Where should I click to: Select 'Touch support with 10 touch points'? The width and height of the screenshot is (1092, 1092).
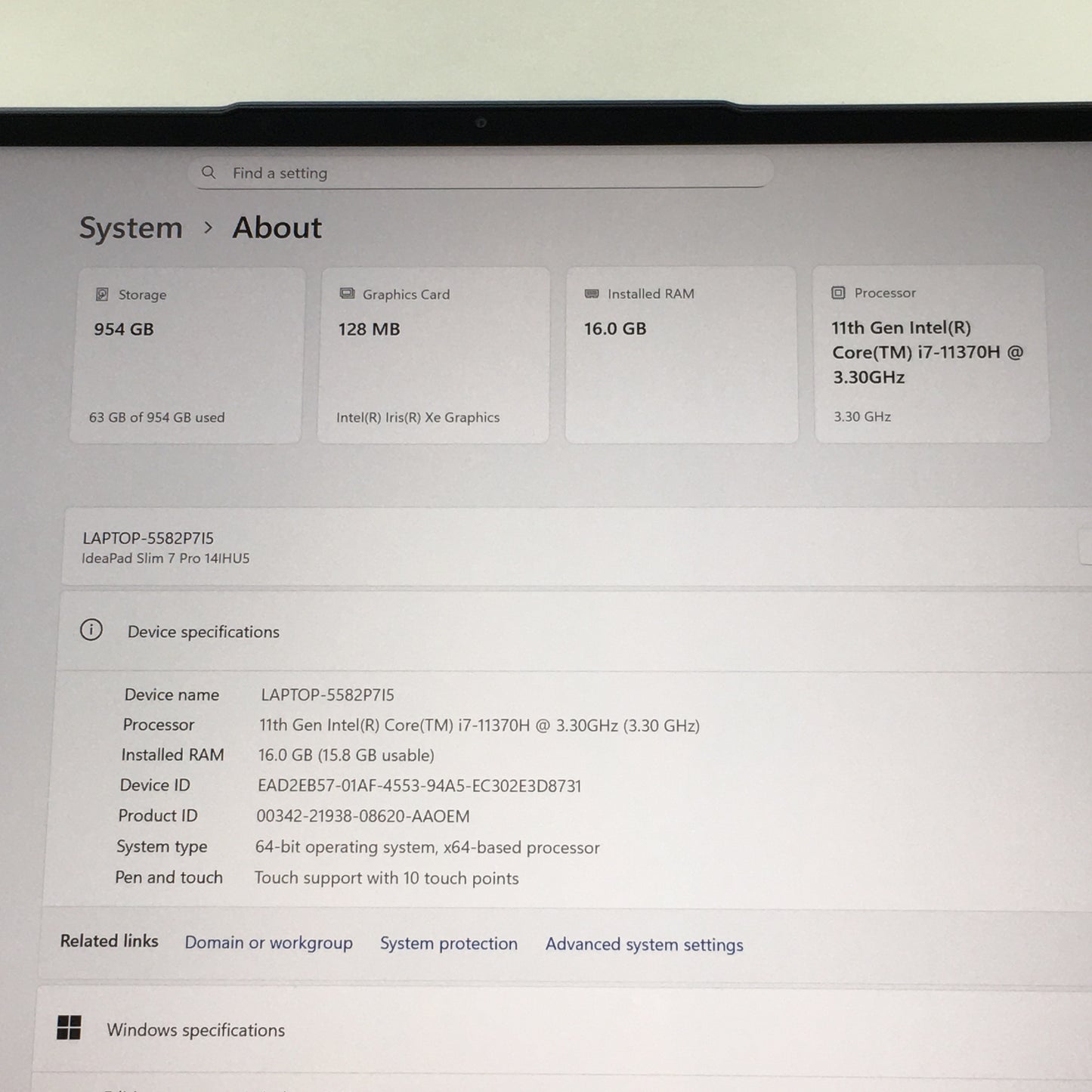(x=386, y=878)
